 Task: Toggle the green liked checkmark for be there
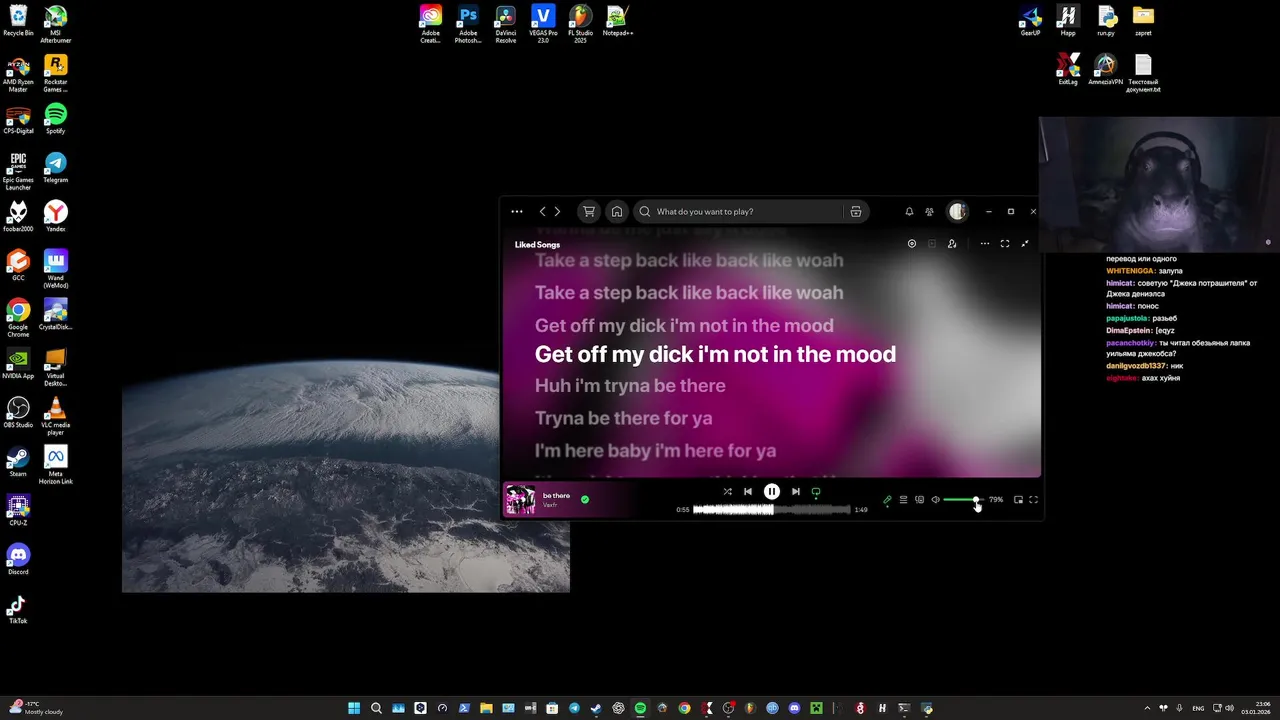pos(585,499)
